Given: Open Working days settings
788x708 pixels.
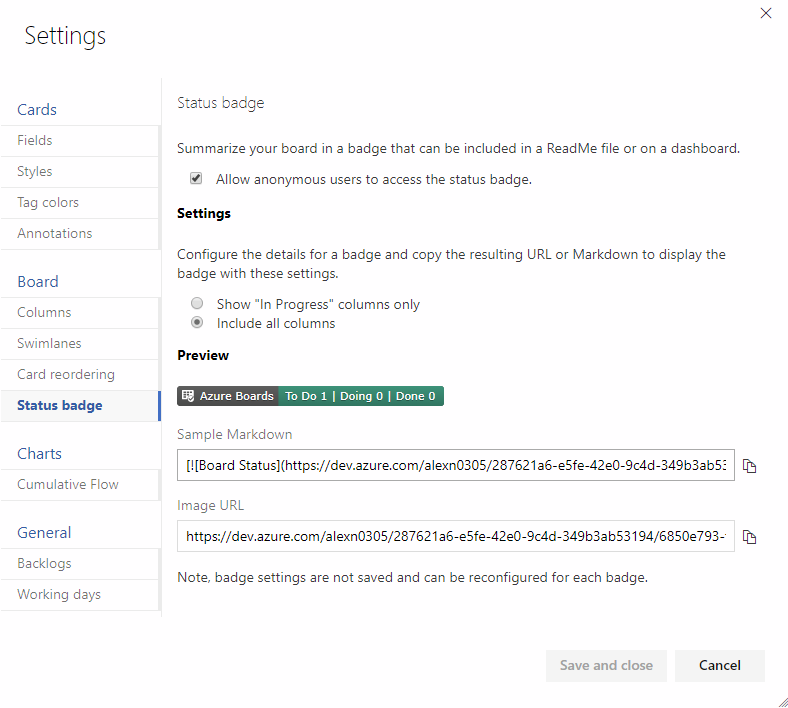Looking at the screenshot, I should 59,595.
